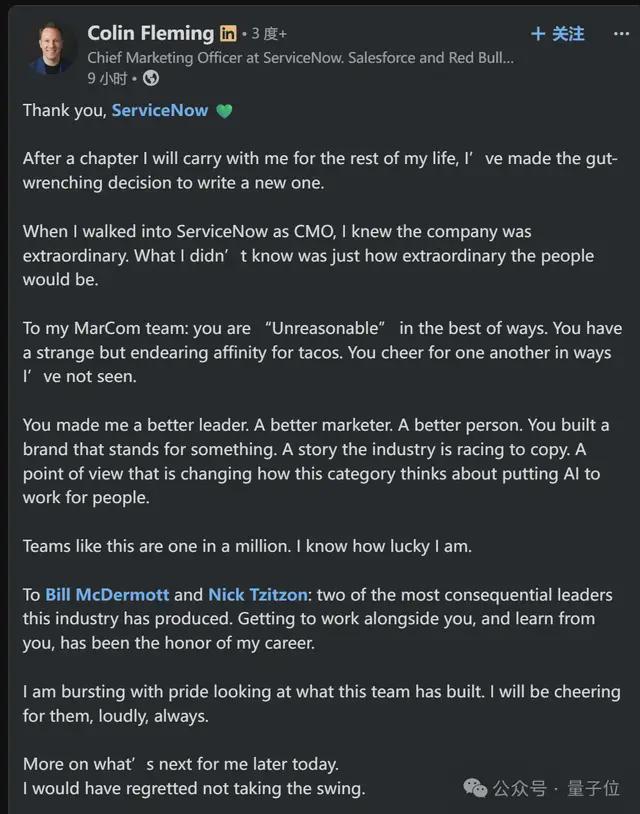Click the plus icon beside 关注
Screen dimensions: 640x814
pyautogui.click(x=538, y=34)
